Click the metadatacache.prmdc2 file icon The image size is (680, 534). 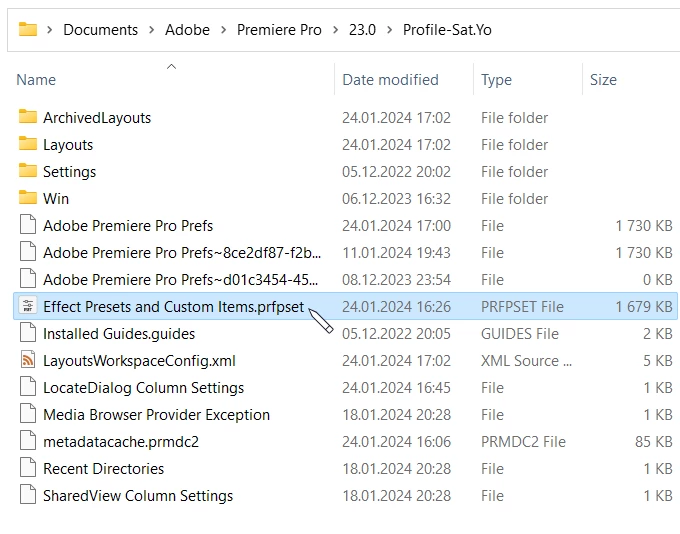click(x=28, y=441)
